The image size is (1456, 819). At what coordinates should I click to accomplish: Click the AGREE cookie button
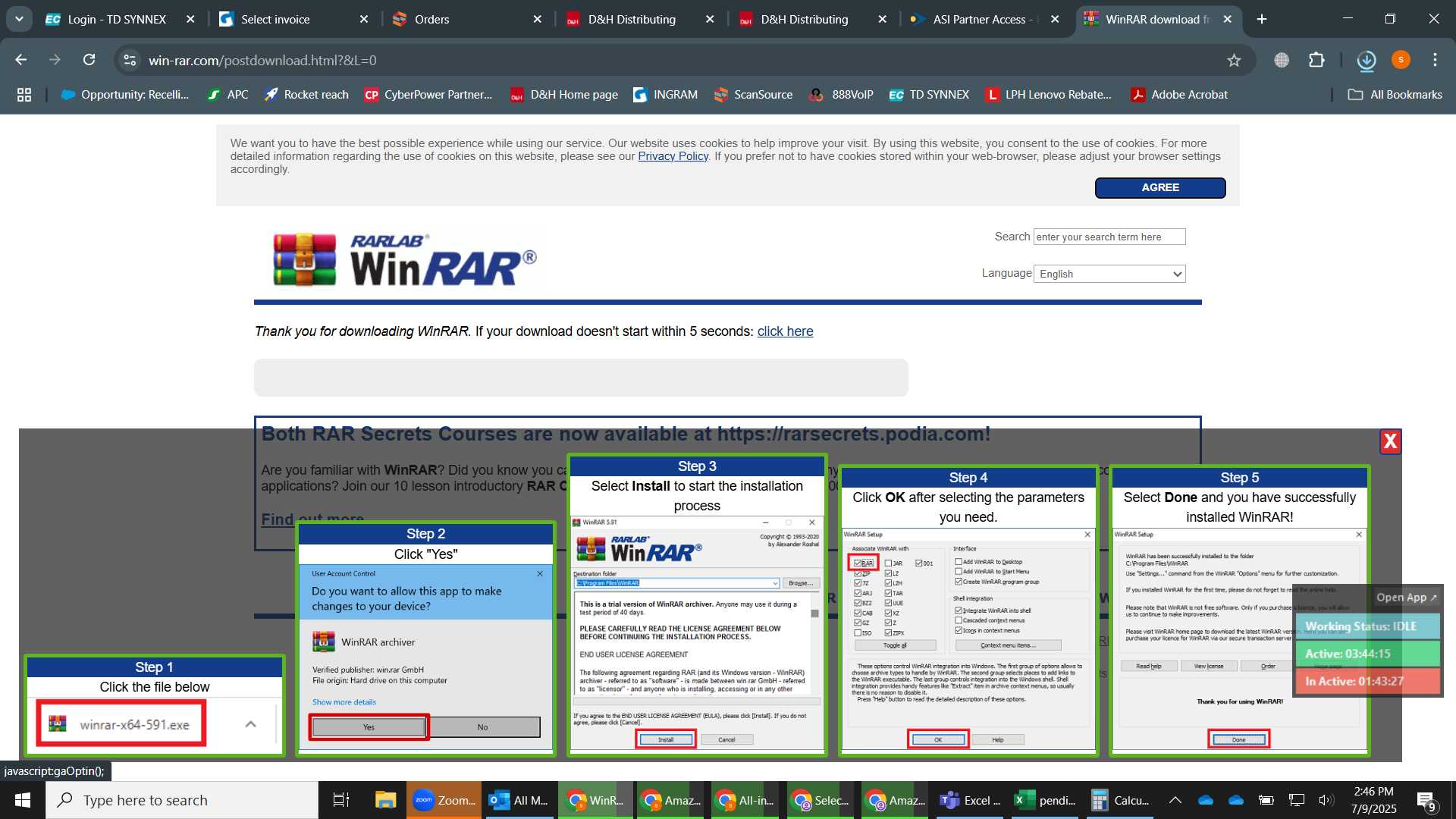[x=1160, y=187]
